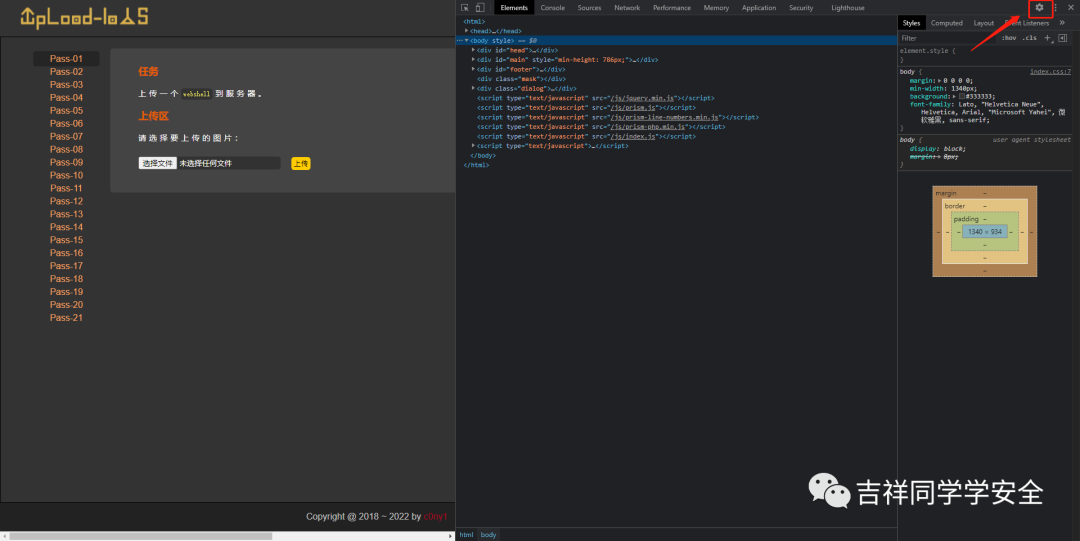Viewport: 1080px width, 541px height.
Task: Expand the div class="dialog" node
Action: (473, 88)
